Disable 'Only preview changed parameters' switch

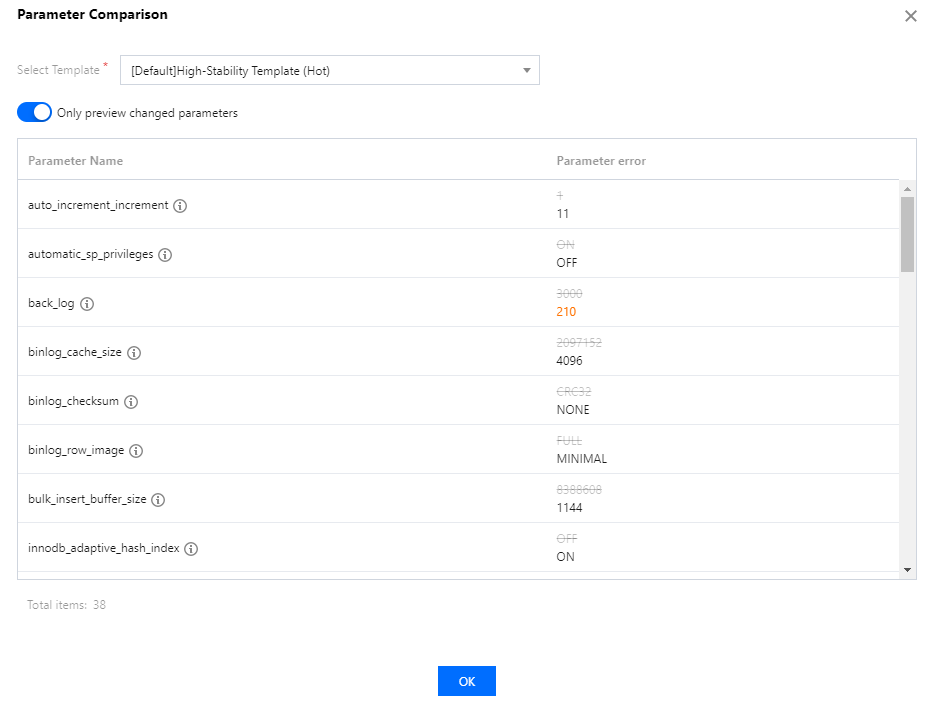(x=34, y=113)
